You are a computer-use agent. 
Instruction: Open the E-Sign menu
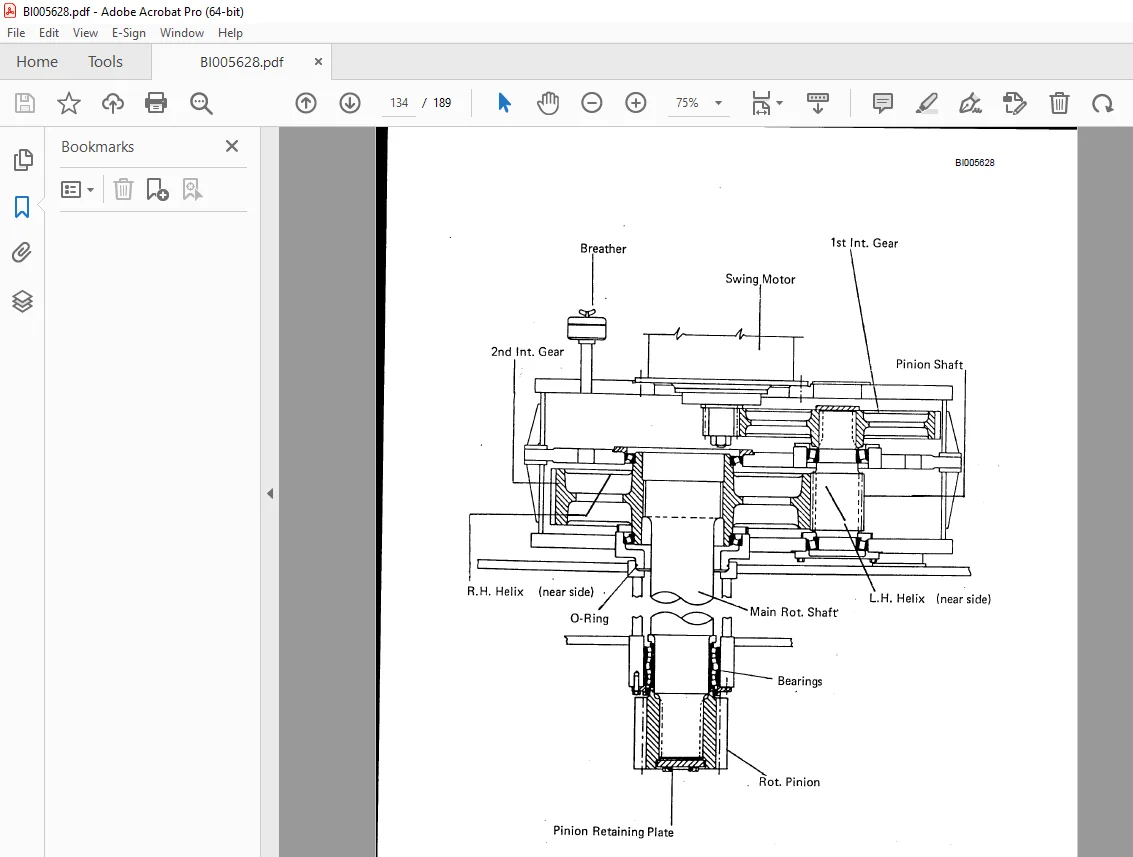pos(129,33)
